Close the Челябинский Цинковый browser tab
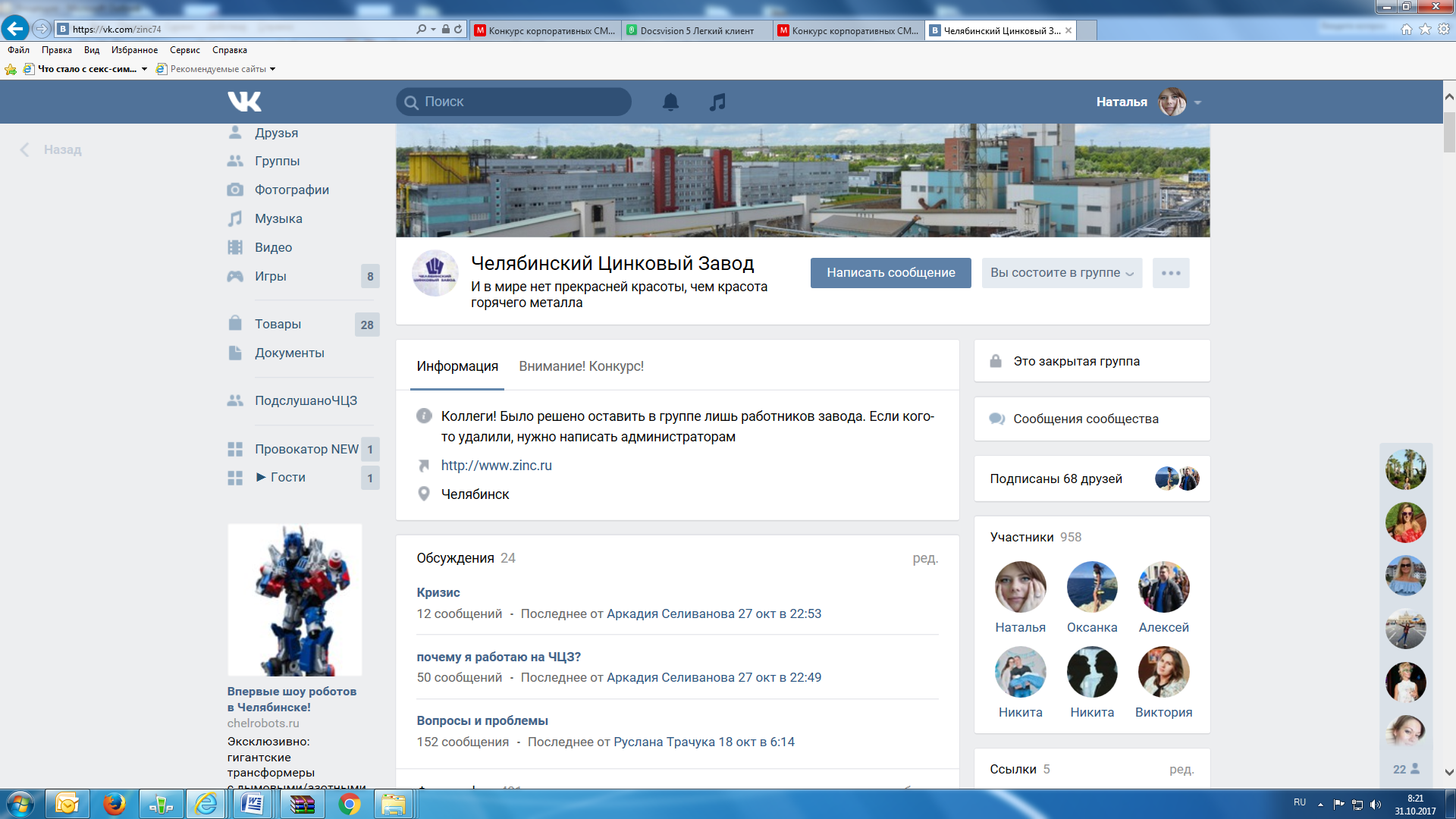Image resolution: width=1456 pixels, height=819 pixels. click(1068, 30)
